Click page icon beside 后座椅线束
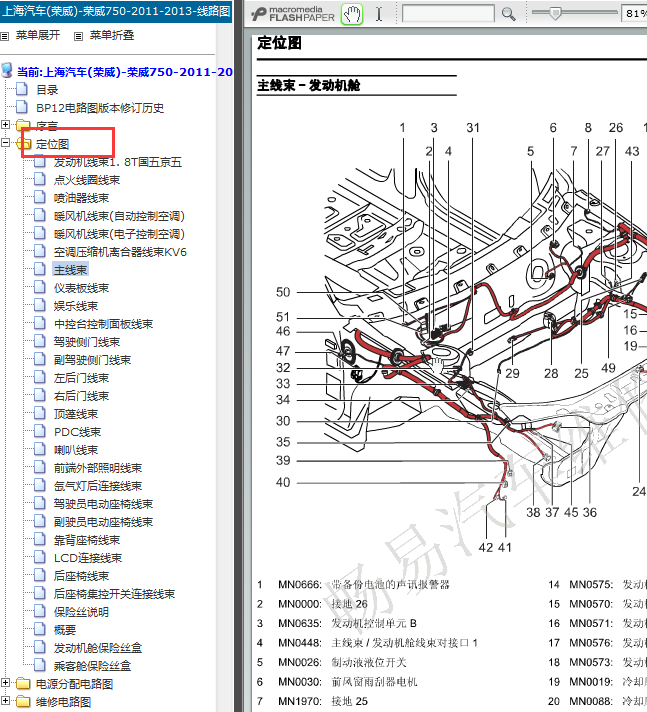Image resolution: width=647 pixels, height=712 pixels. click(x=40, y=575)
